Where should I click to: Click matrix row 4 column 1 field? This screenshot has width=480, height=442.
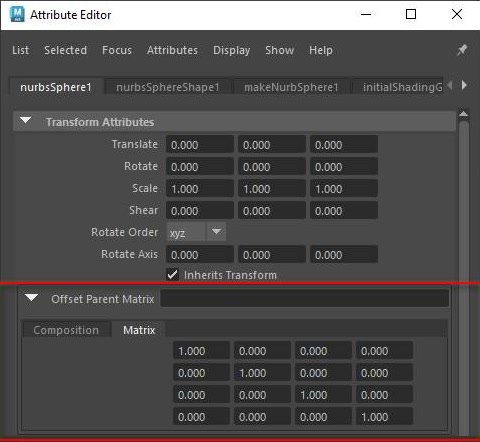201,417
